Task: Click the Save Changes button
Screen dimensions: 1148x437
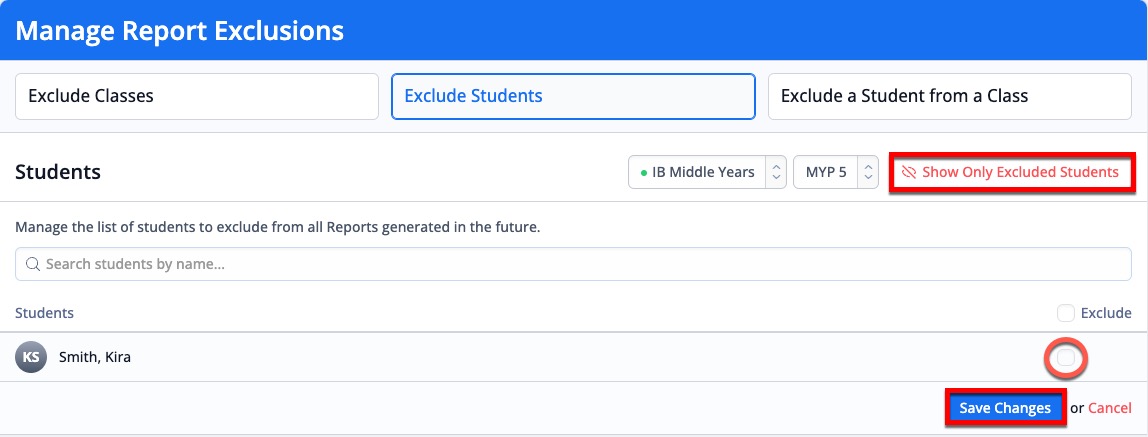Action: [1004, 408]
